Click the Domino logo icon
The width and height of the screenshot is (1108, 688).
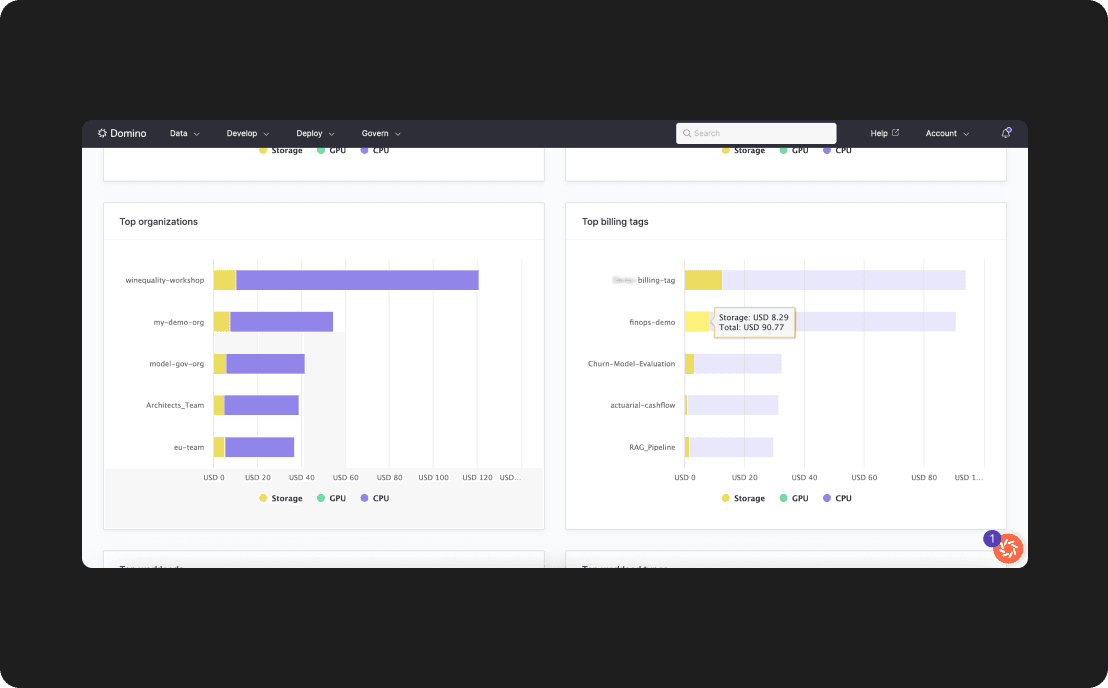pyautogui.click(x=100, y=132)
